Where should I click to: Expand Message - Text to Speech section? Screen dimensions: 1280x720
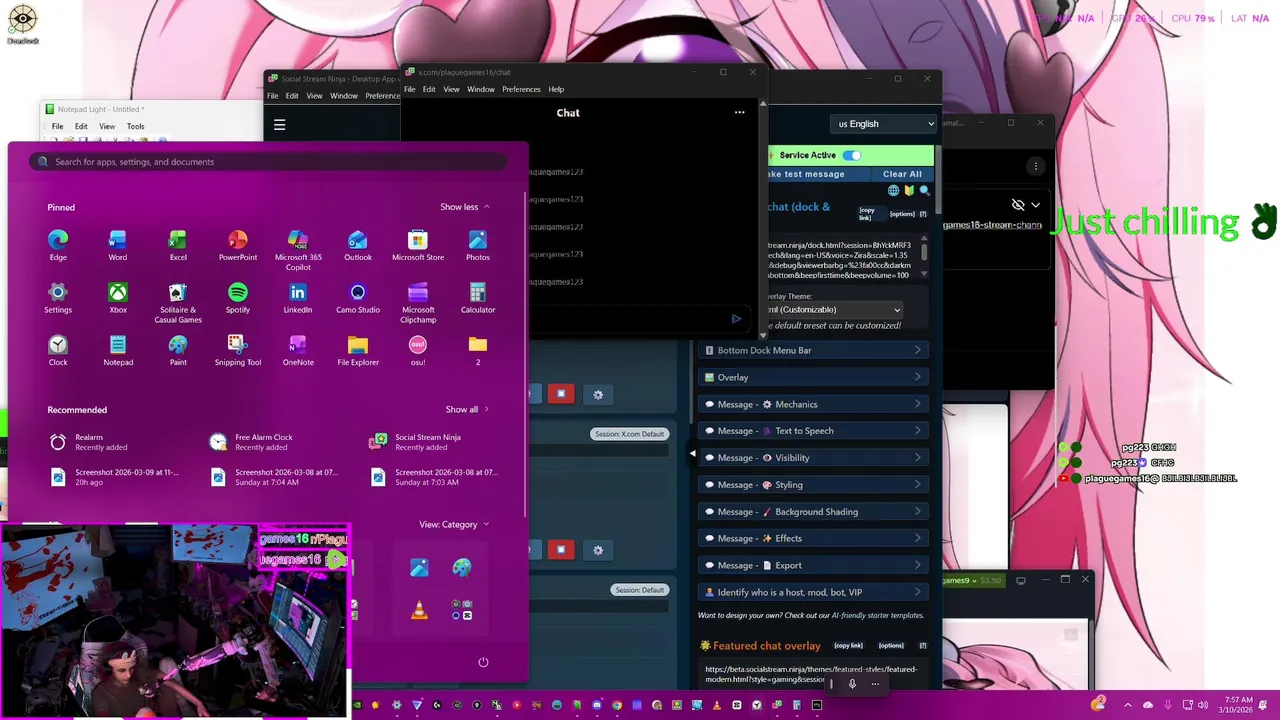814,431
